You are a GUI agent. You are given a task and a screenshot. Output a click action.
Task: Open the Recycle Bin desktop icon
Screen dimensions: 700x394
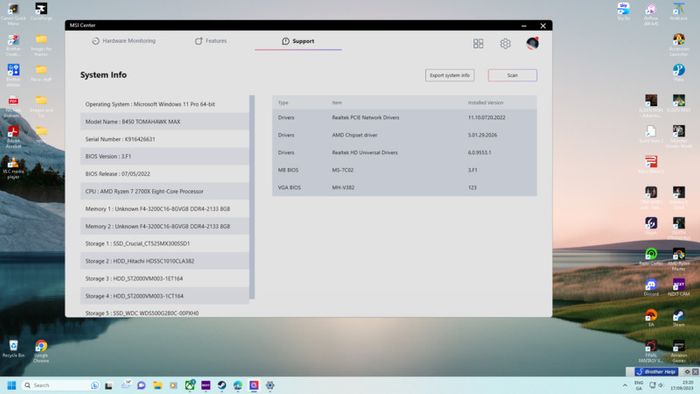[13, 349]
